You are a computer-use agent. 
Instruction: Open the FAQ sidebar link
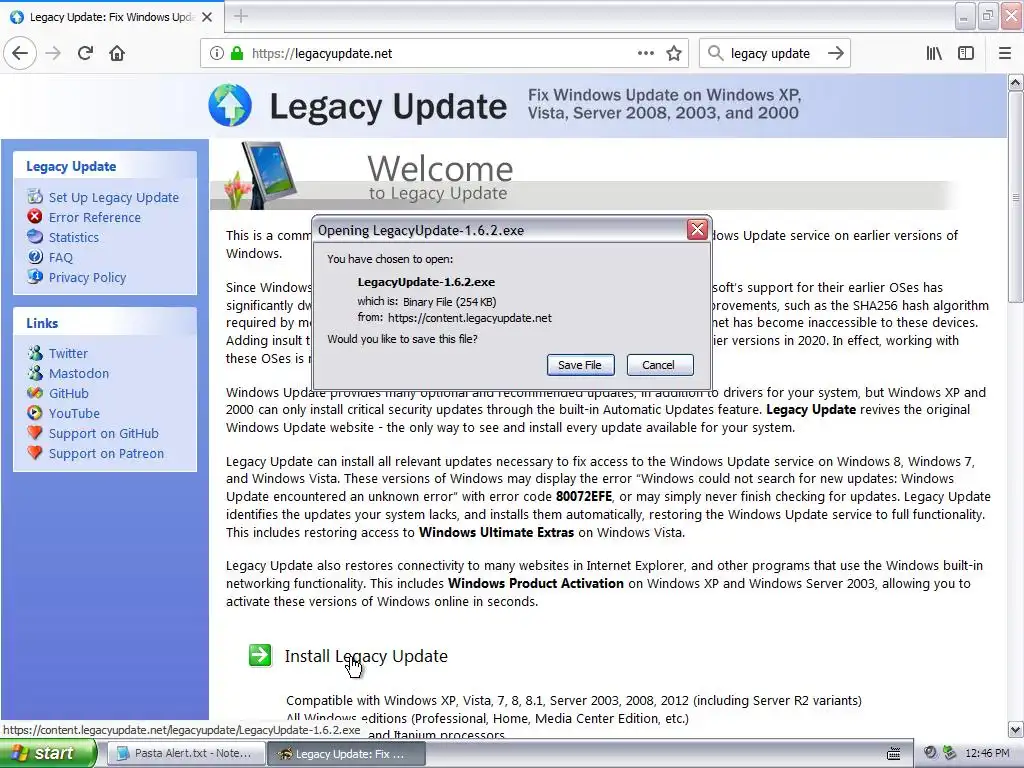point(61,258)
